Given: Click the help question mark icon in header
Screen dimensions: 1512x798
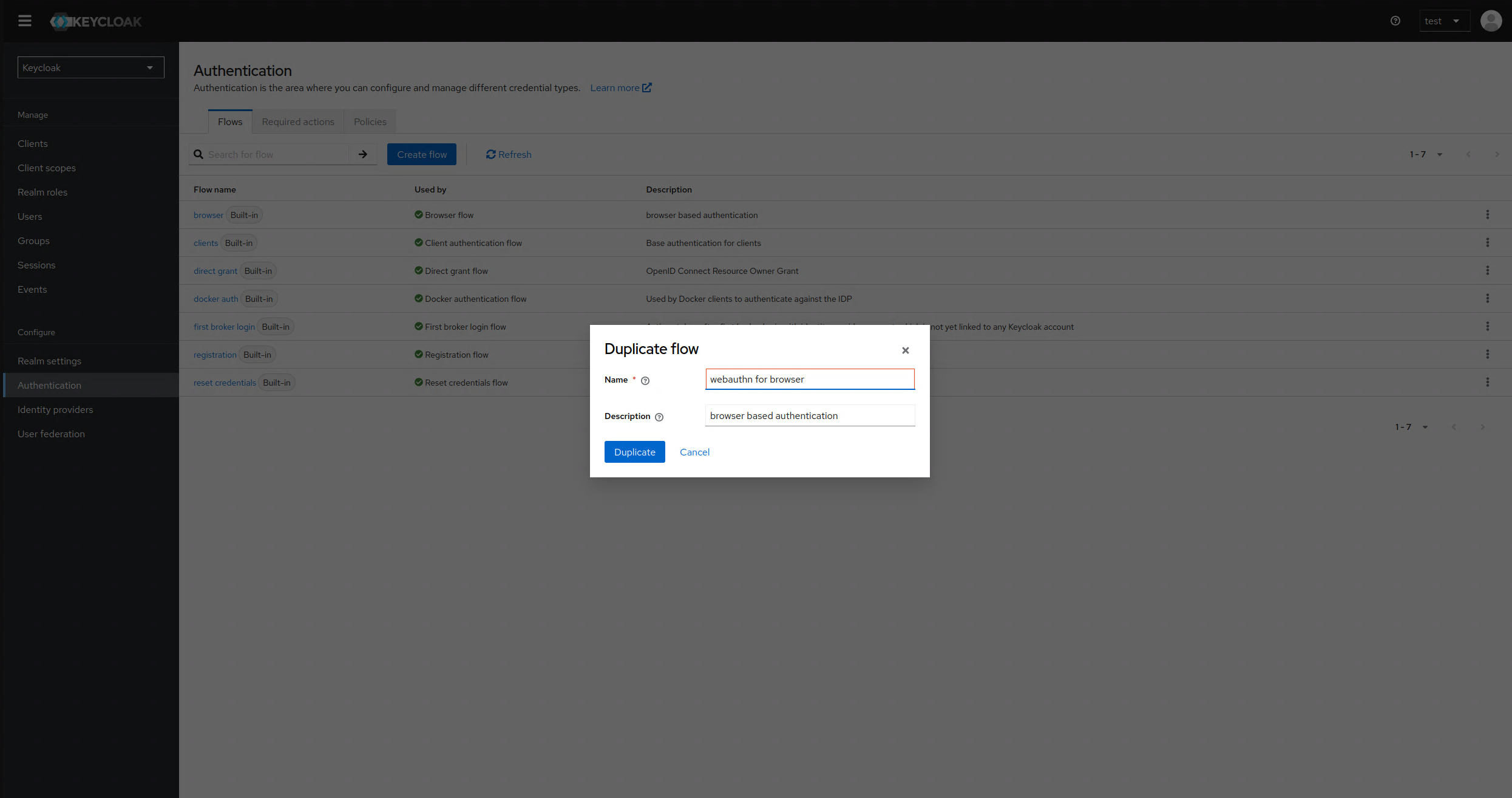Looking at the screenshot, I should tap(1395, 21).
